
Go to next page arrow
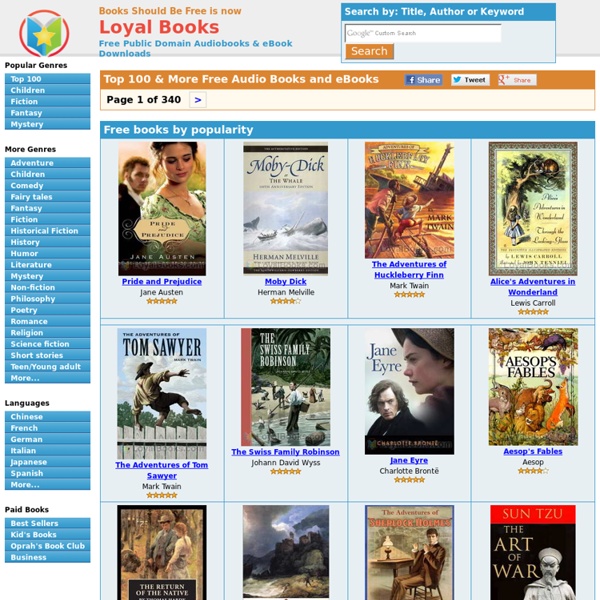(x=197, y=100)
